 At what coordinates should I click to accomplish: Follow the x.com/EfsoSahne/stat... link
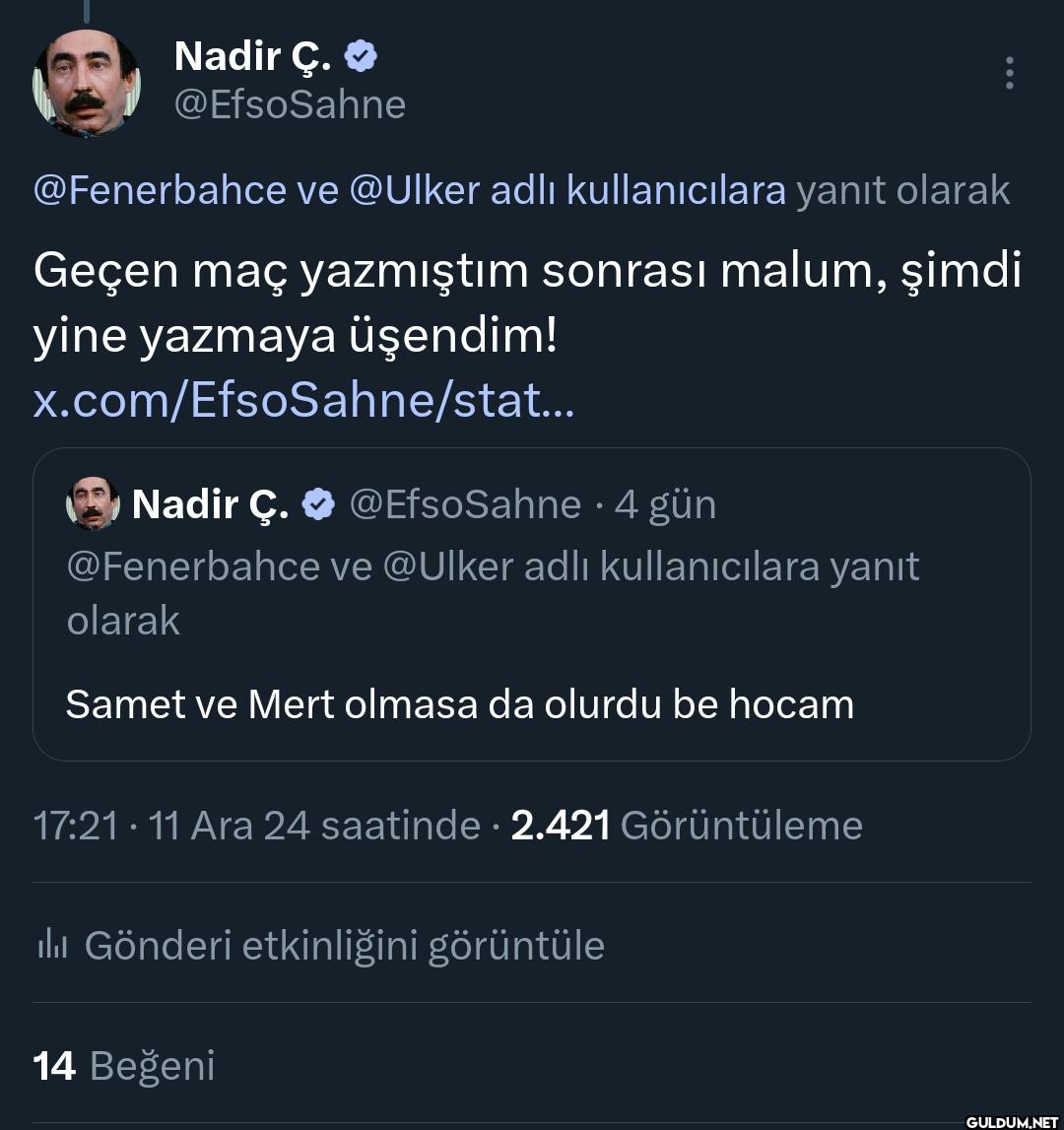303,401
